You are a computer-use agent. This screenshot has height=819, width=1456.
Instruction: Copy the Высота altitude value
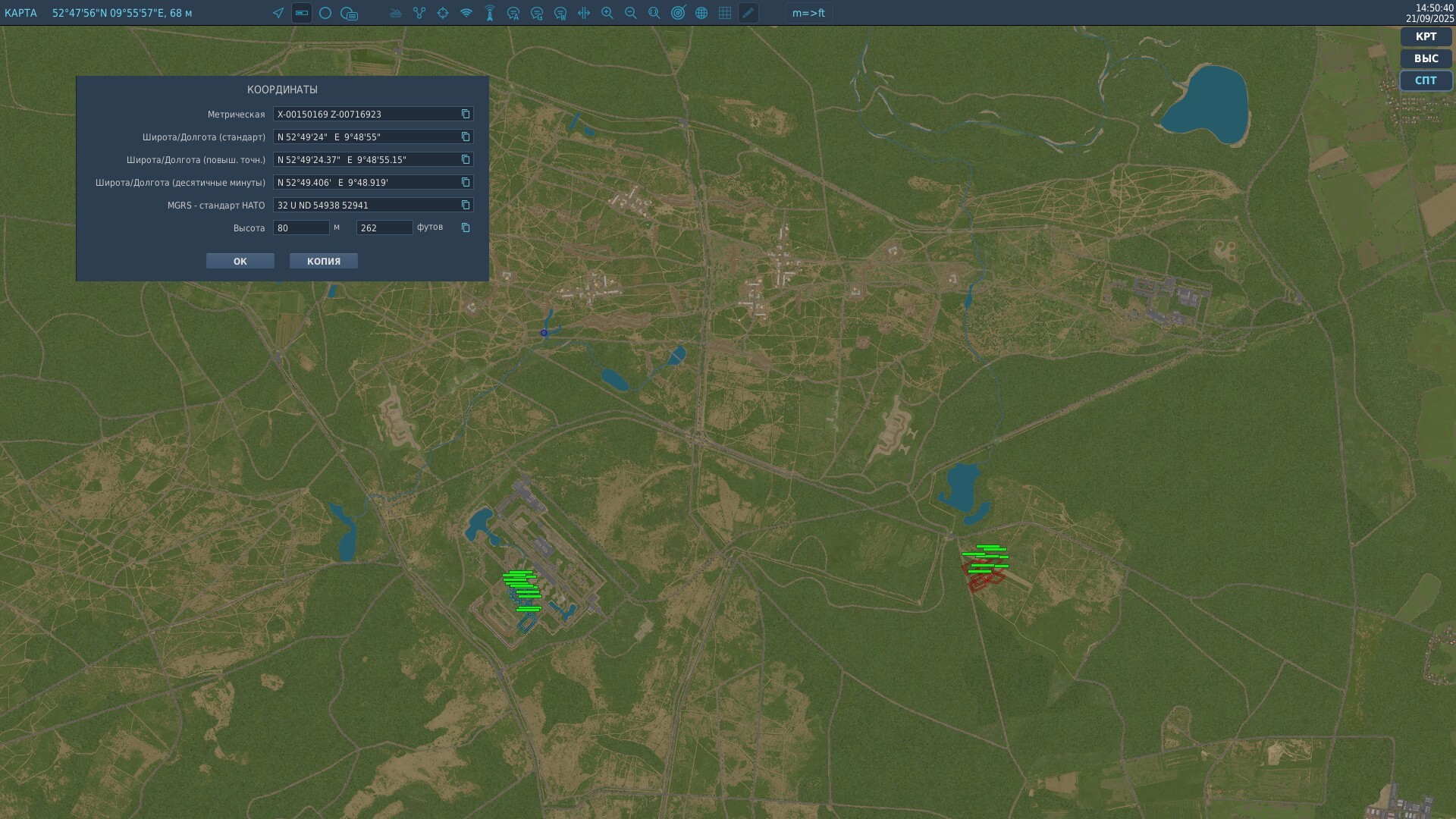coord(466,227)
